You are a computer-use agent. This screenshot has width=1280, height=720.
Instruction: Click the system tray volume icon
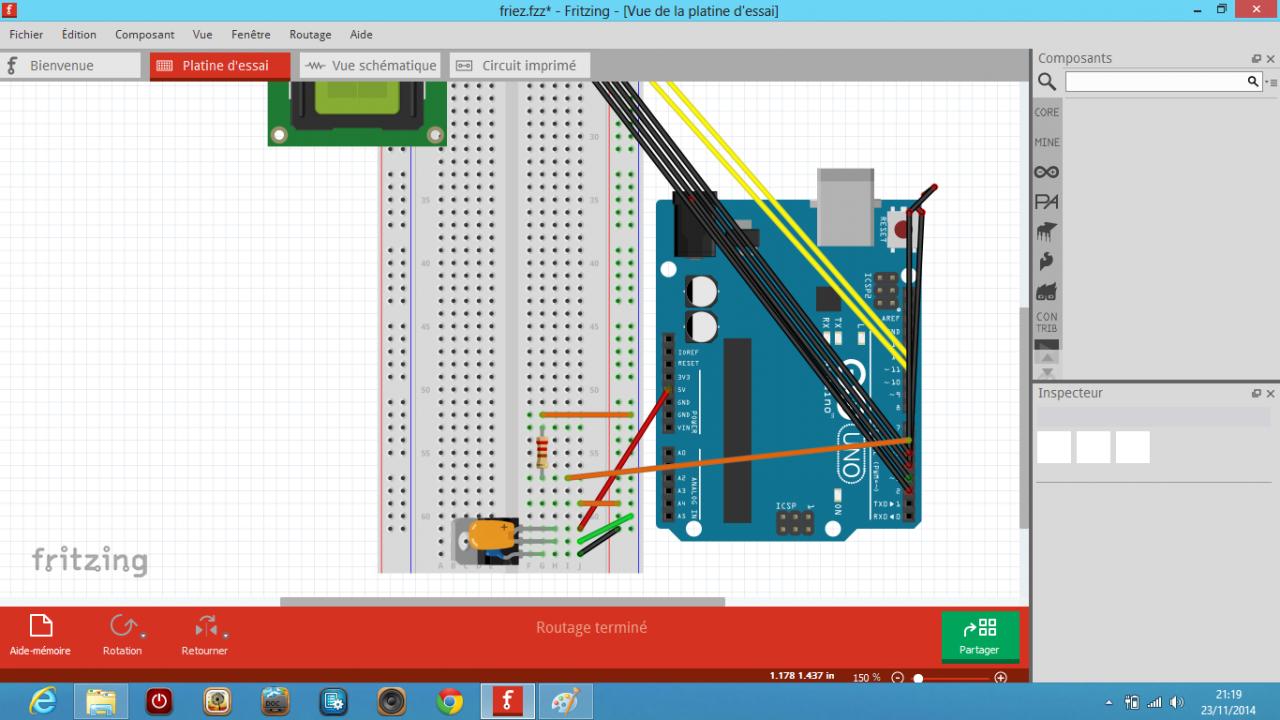pos(1176,702)
